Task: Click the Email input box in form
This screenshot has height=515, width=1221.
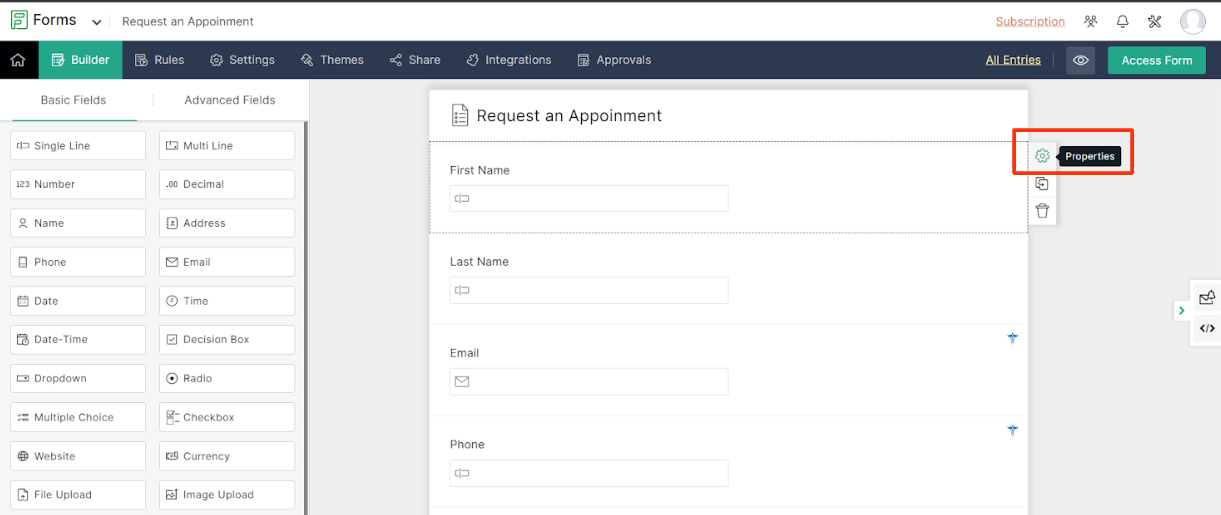Action: click(589, 381)
